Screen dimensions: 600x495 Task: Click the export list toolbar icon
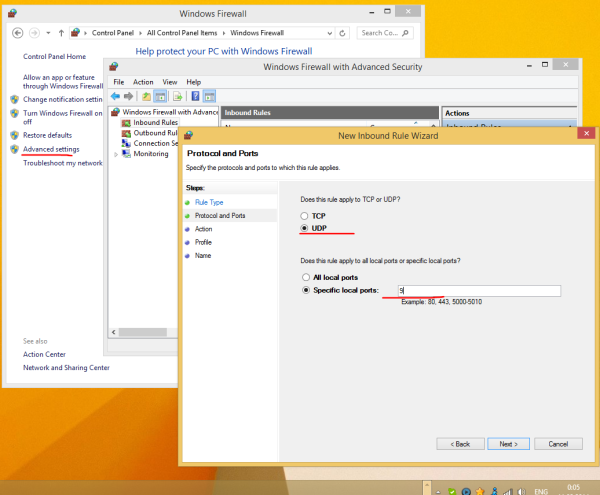coord(176,96)
